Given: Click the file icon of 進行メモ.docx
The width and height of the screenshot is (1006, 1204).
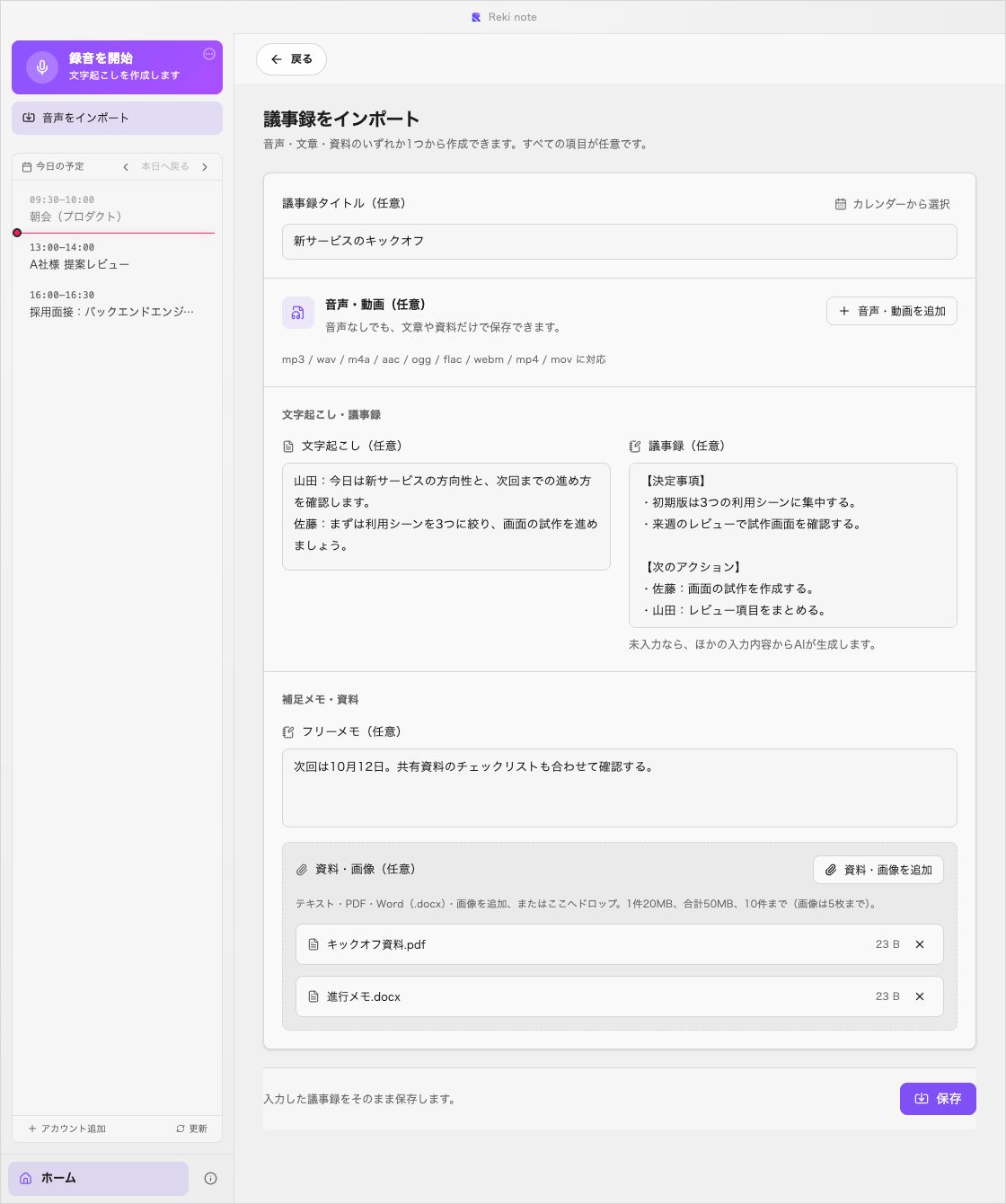Looking at the screenshot, I should (x=313, y=996).
